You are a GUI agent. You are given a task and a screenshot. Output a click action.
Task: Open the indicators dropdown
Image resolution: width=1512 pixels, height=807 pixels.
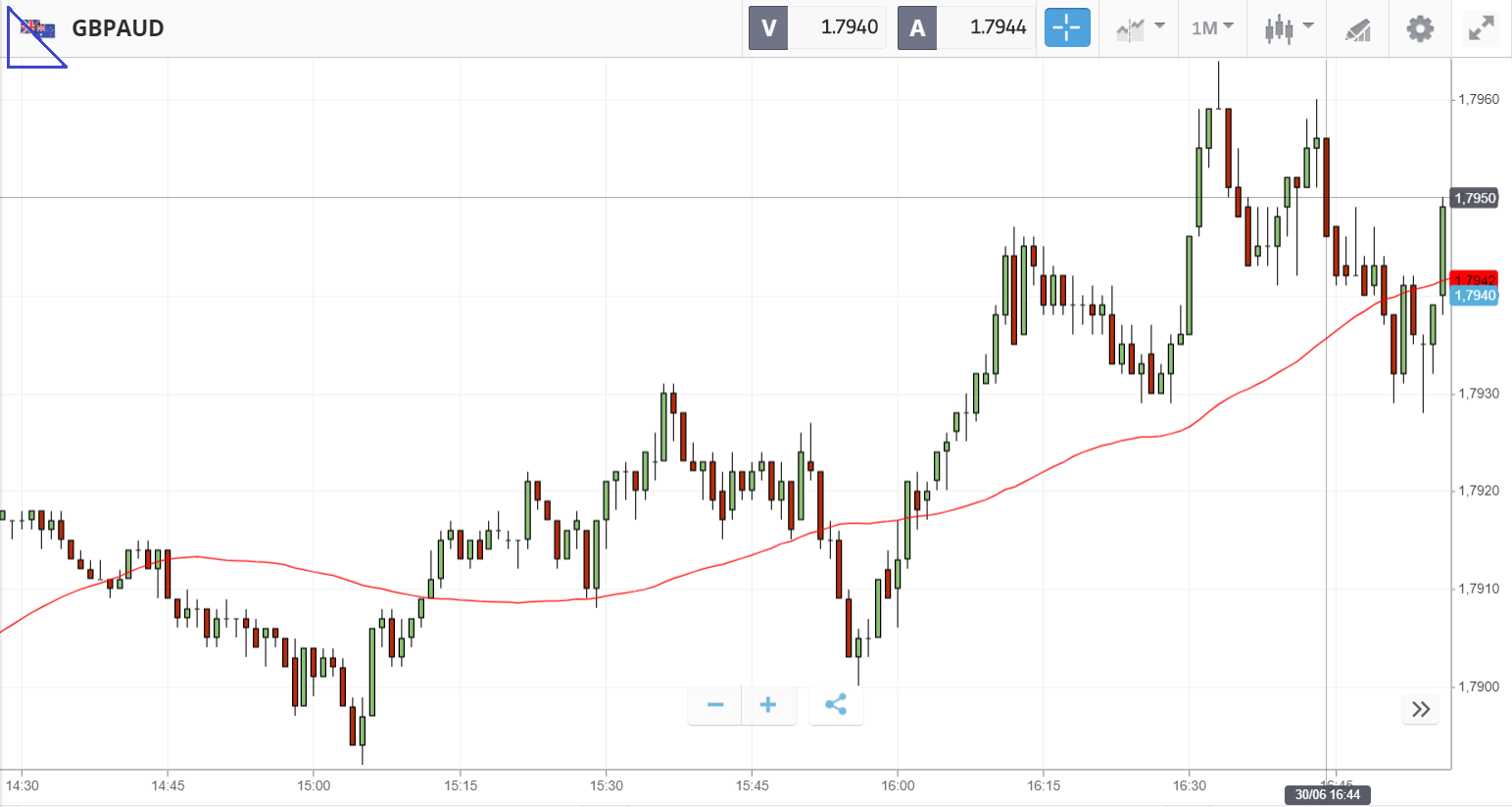tap(1141, 28)
